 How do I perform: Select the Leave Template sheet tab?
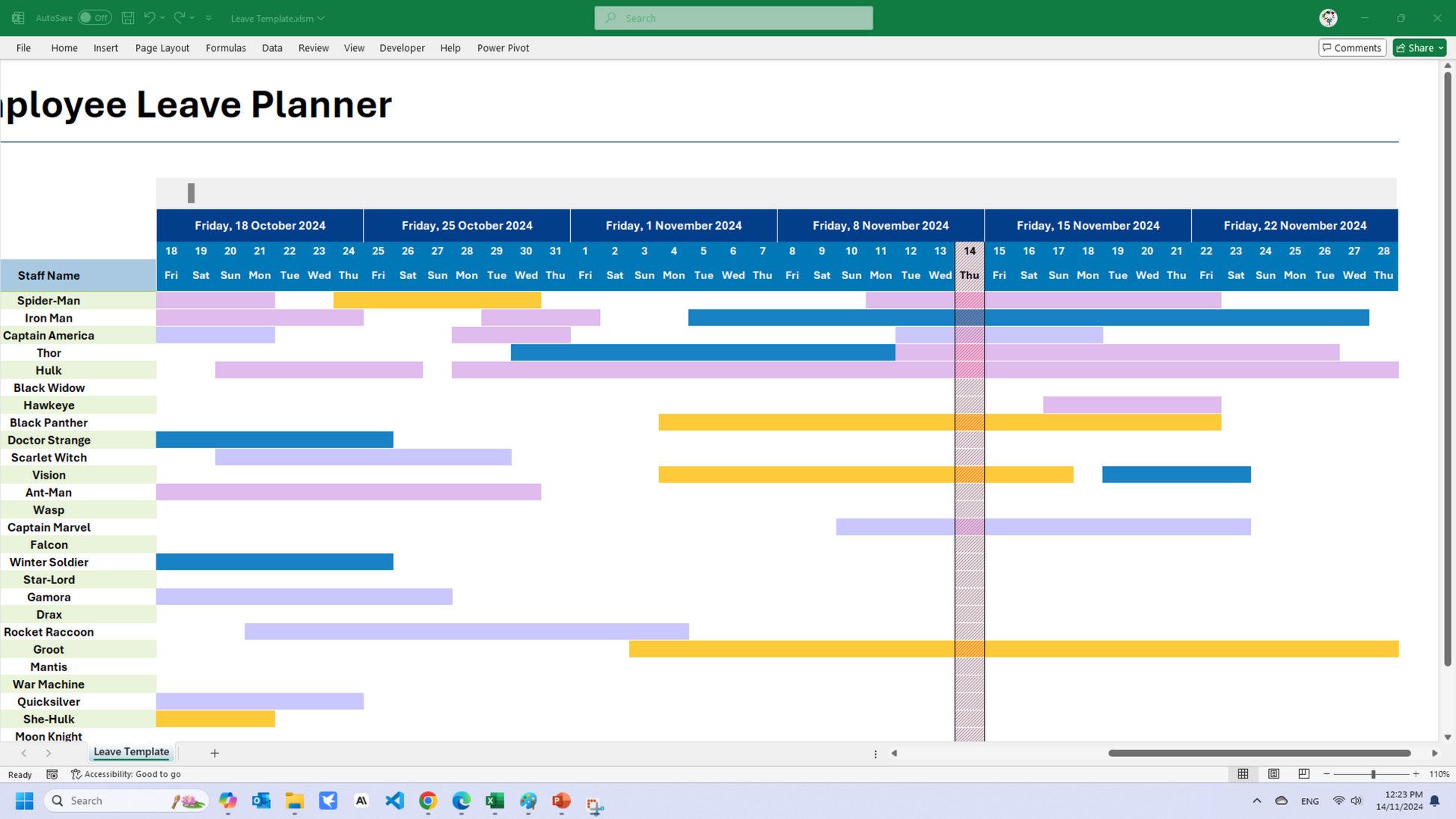pos(131,752)
